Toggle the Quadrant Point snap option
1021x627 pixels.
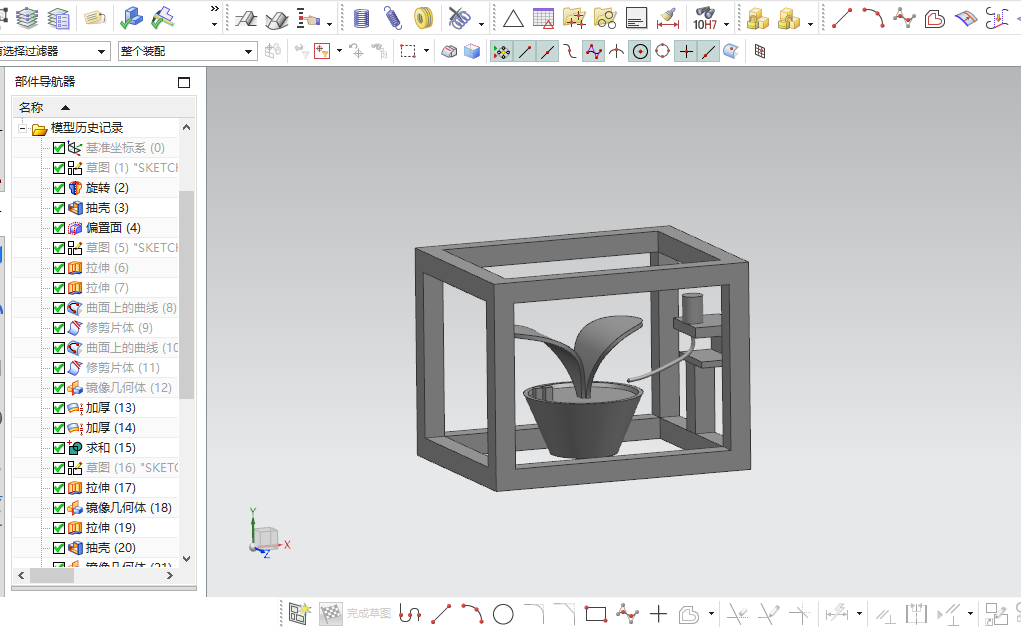point(663,51)
